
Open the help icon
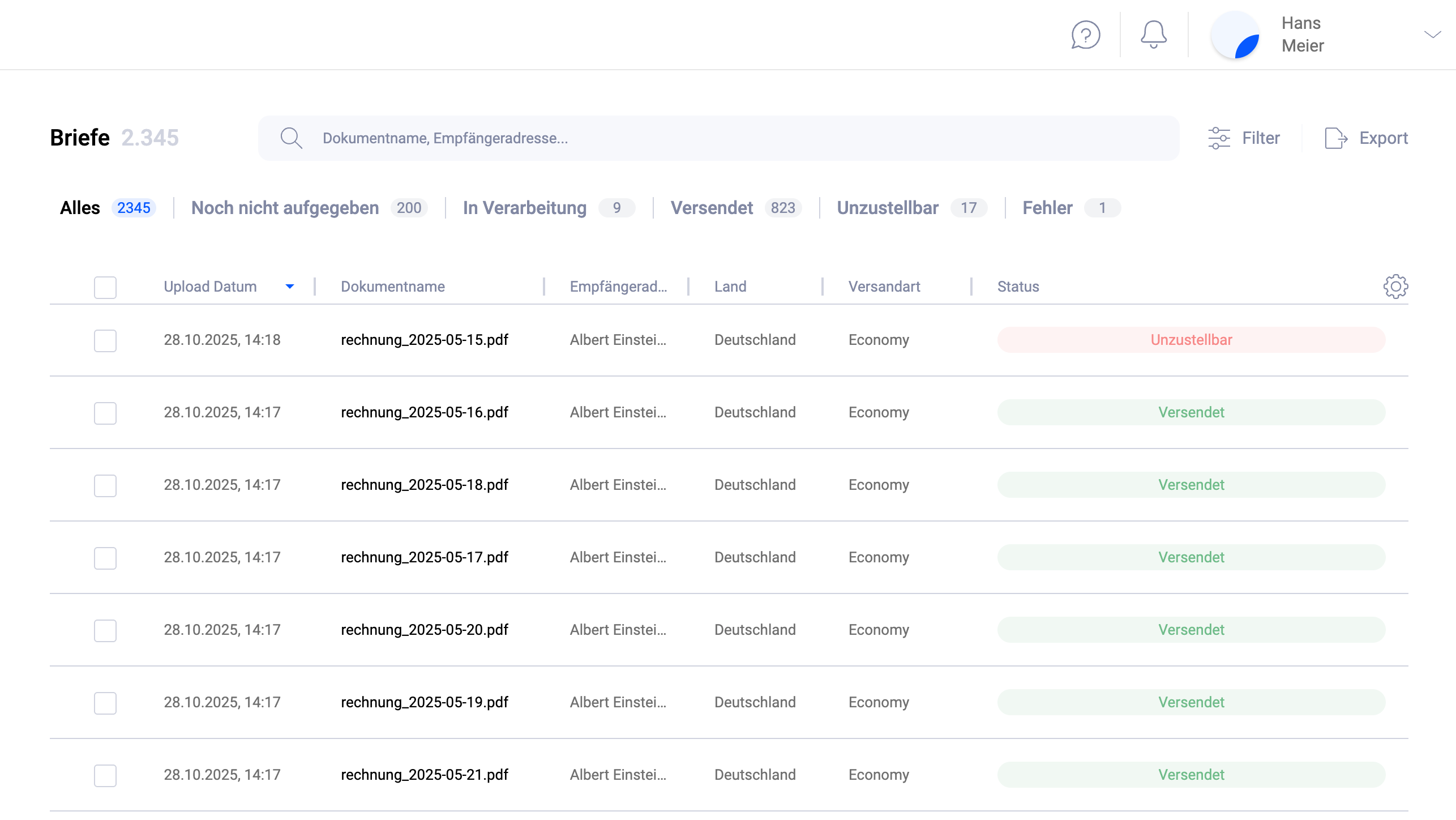[1085, 35]
